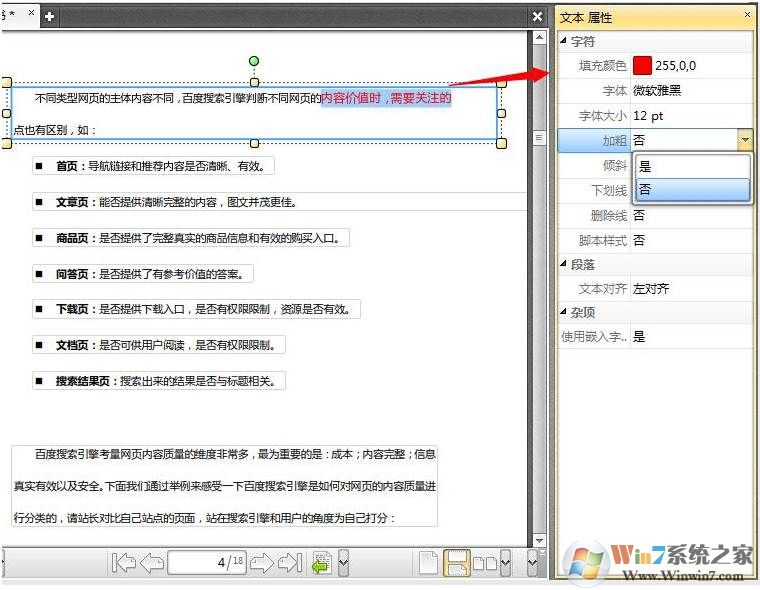The width and height of the screenshot is (760, 590).
Task: Go to the previous page
Action: 152,563
